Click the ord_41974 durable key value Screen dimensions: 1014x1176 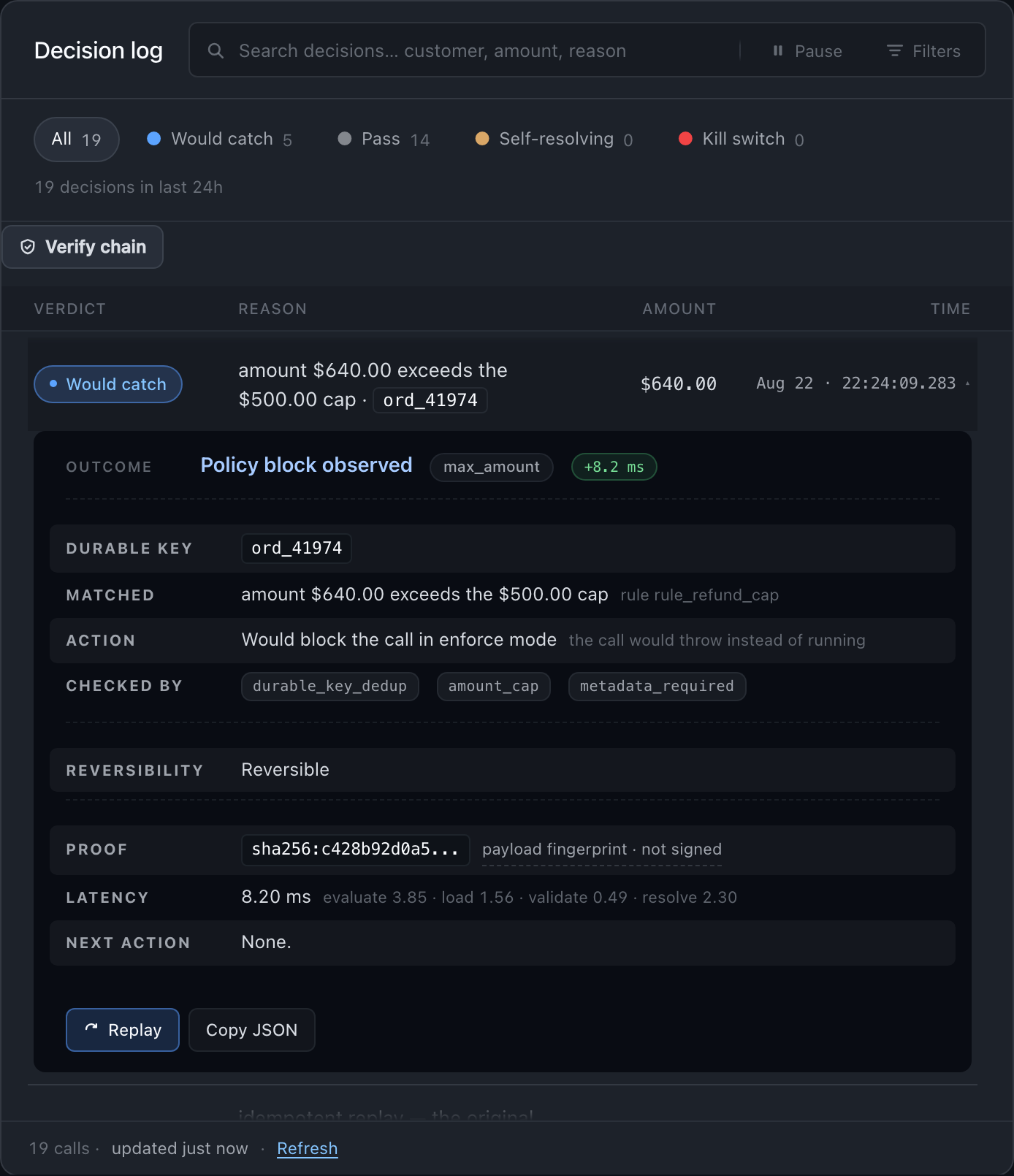tap(297, 549)
